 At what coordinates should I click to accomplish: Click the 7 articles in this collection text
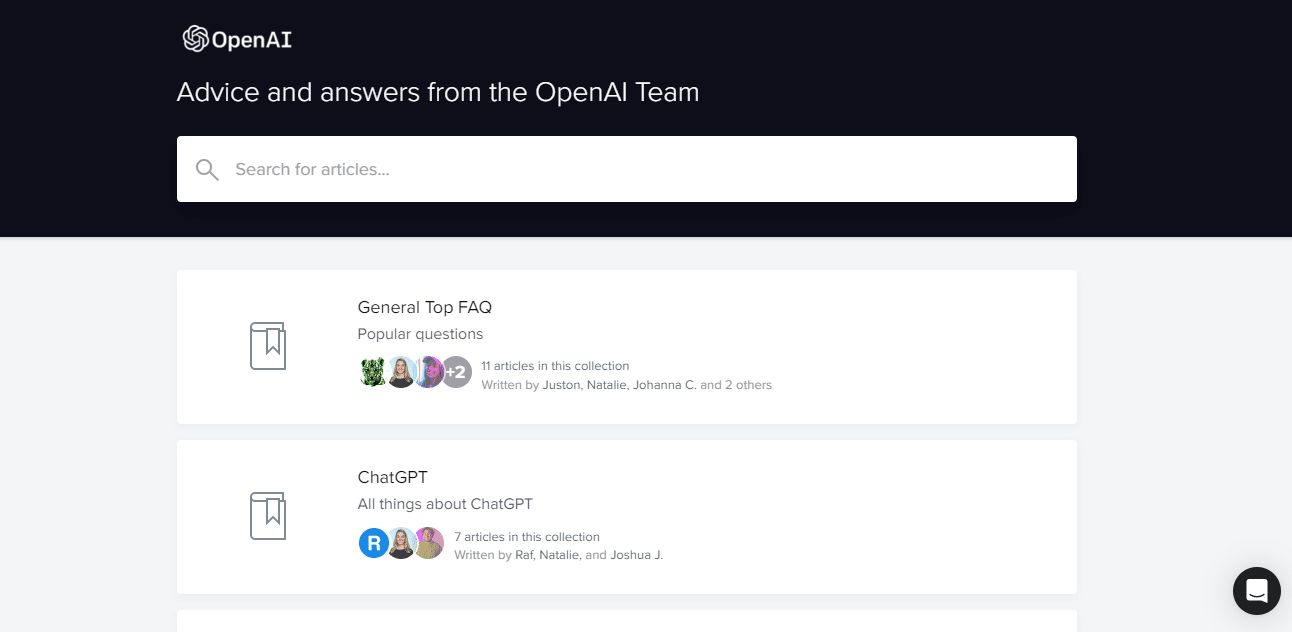coord(527,537)
